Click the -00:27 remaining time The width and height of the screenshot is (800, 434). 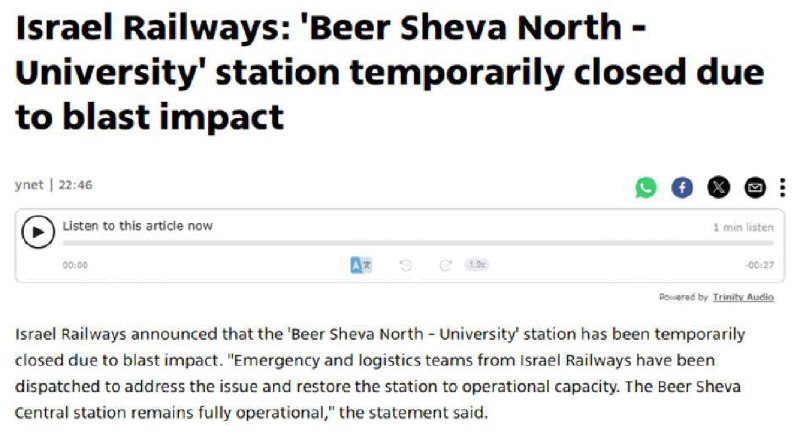click(x=758, y=265)
